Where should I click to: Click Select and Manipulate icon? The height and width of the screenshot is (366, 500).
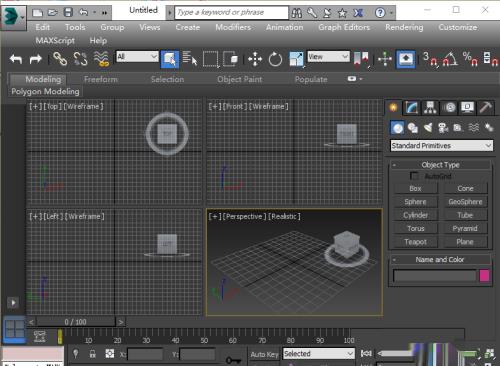[385, 59]
